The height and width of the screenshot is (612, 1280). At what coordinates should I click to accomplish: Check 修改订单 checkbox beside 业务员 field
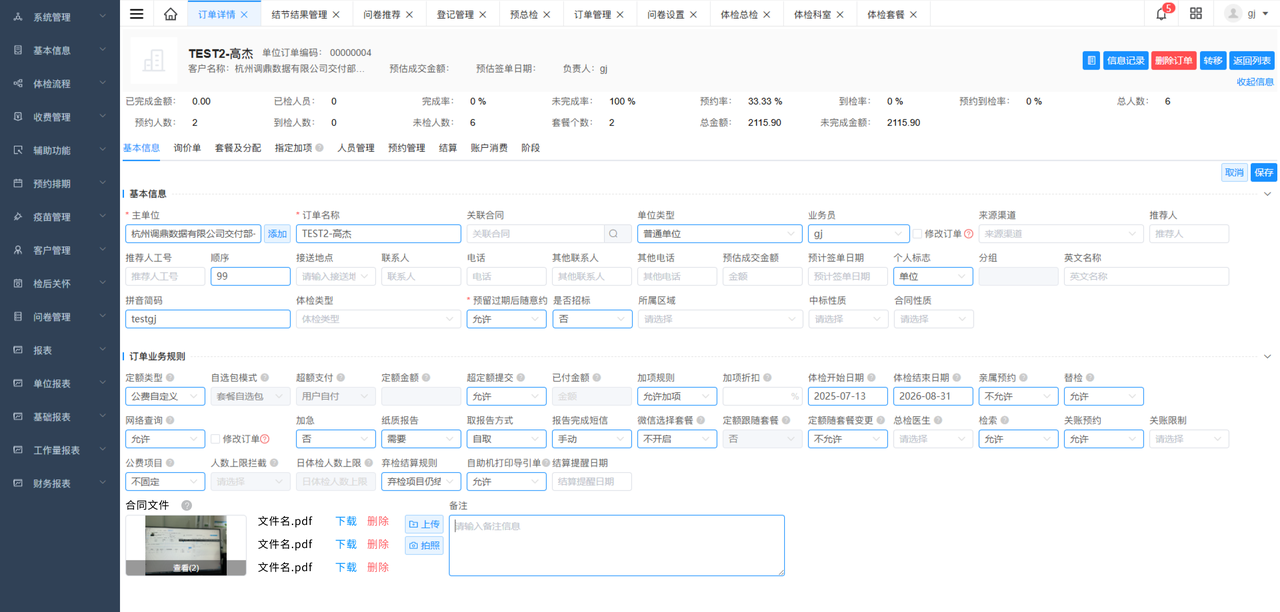(918, 234)
